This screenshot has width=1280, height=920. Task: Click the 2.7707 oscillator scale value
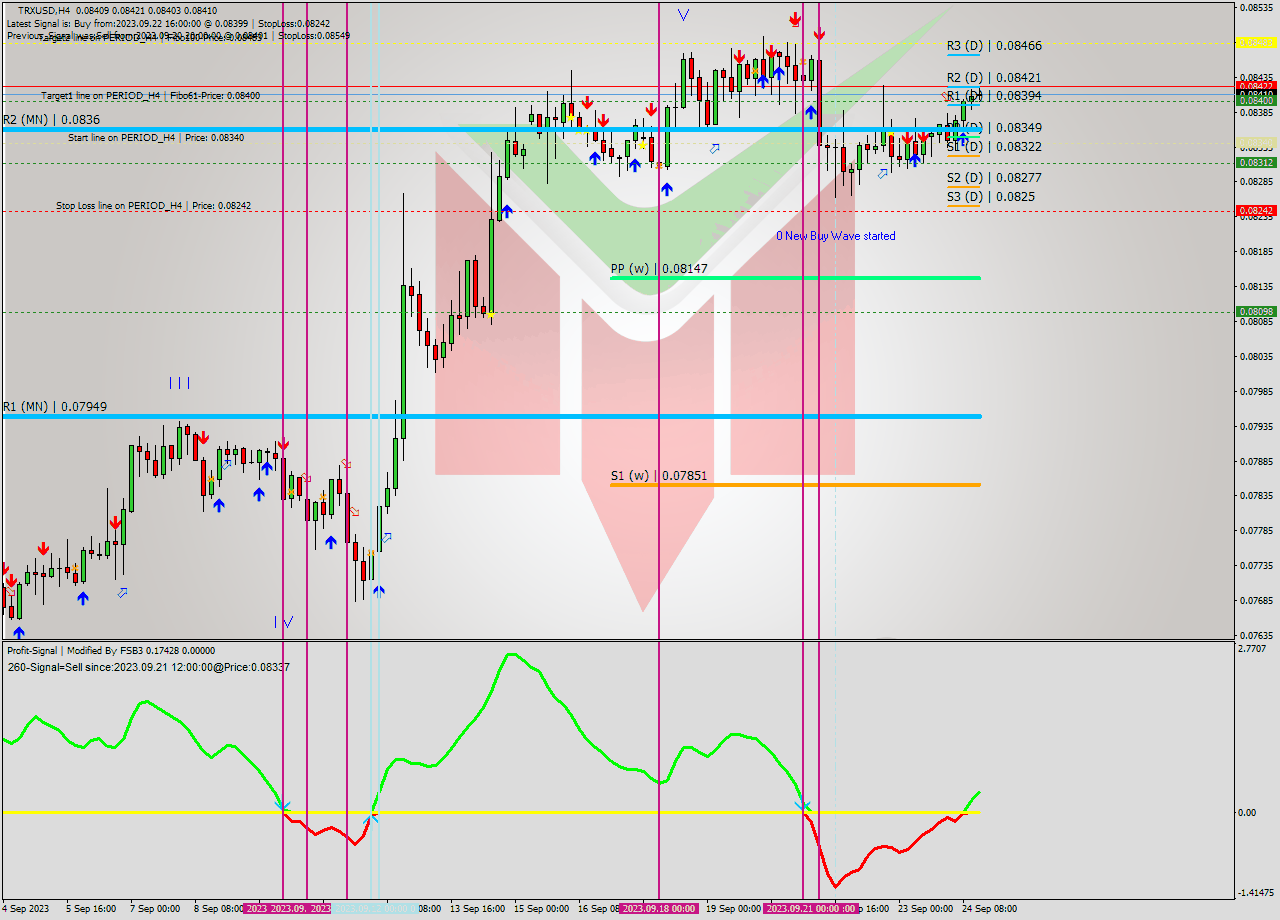[x=1252, y=649]
